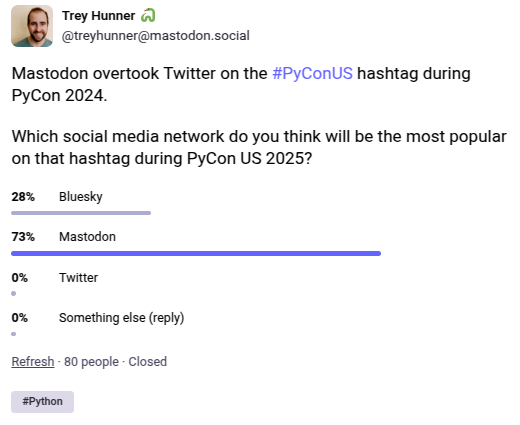The image size is (520, 425).
Task: Click the 80 people vote count
Action: pos(91,362)
